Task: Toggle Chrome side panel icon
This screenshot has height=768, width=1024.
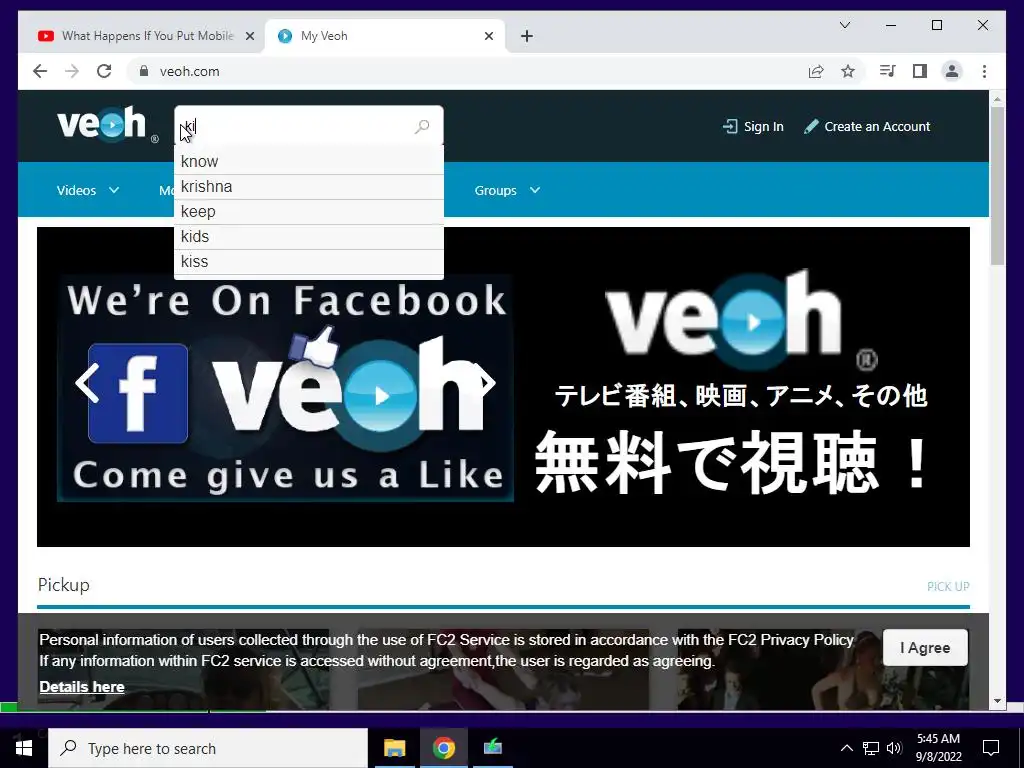Action: (920, 71)
